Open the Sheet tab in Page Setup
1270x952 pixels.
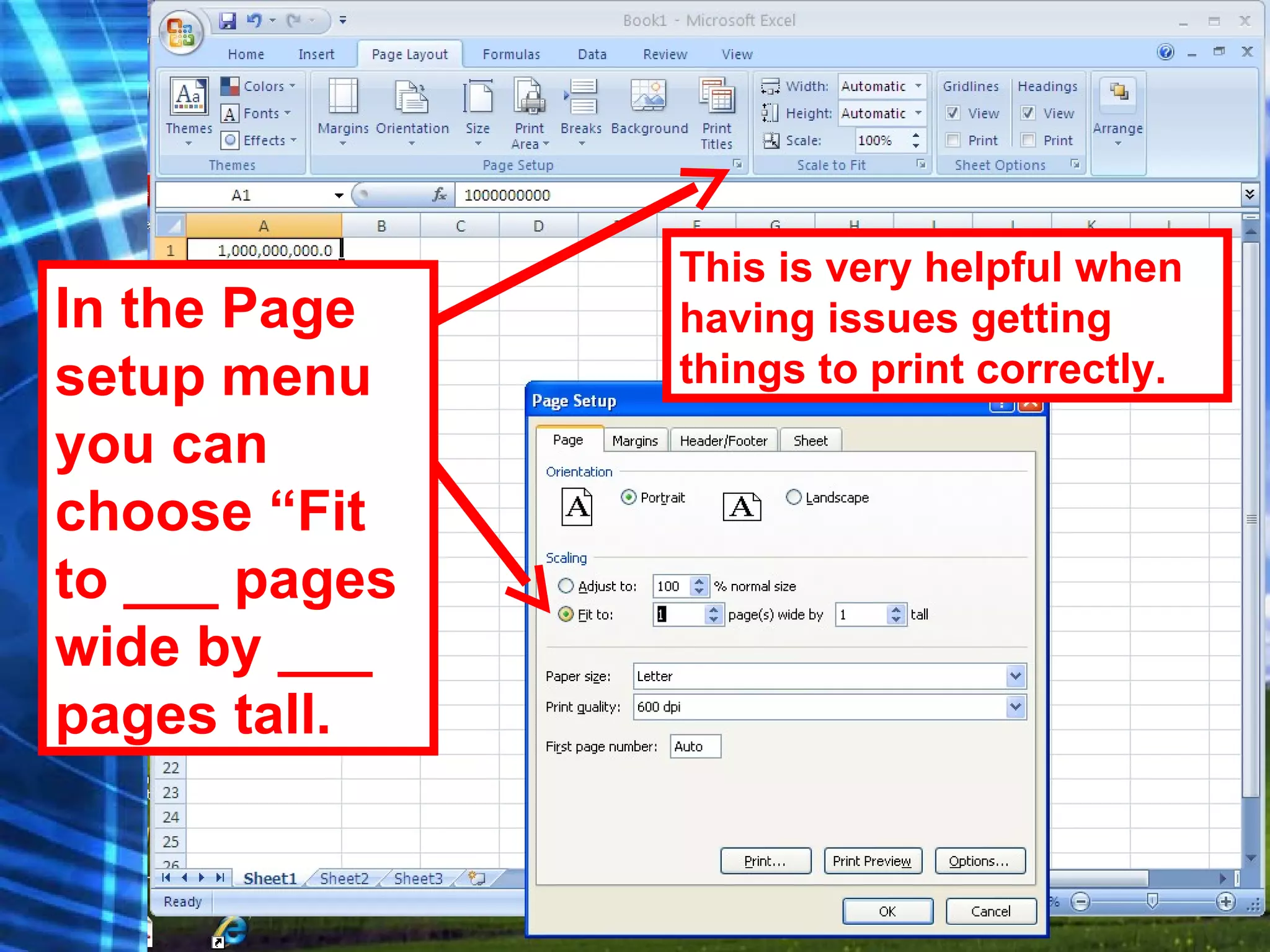point(810,441)
